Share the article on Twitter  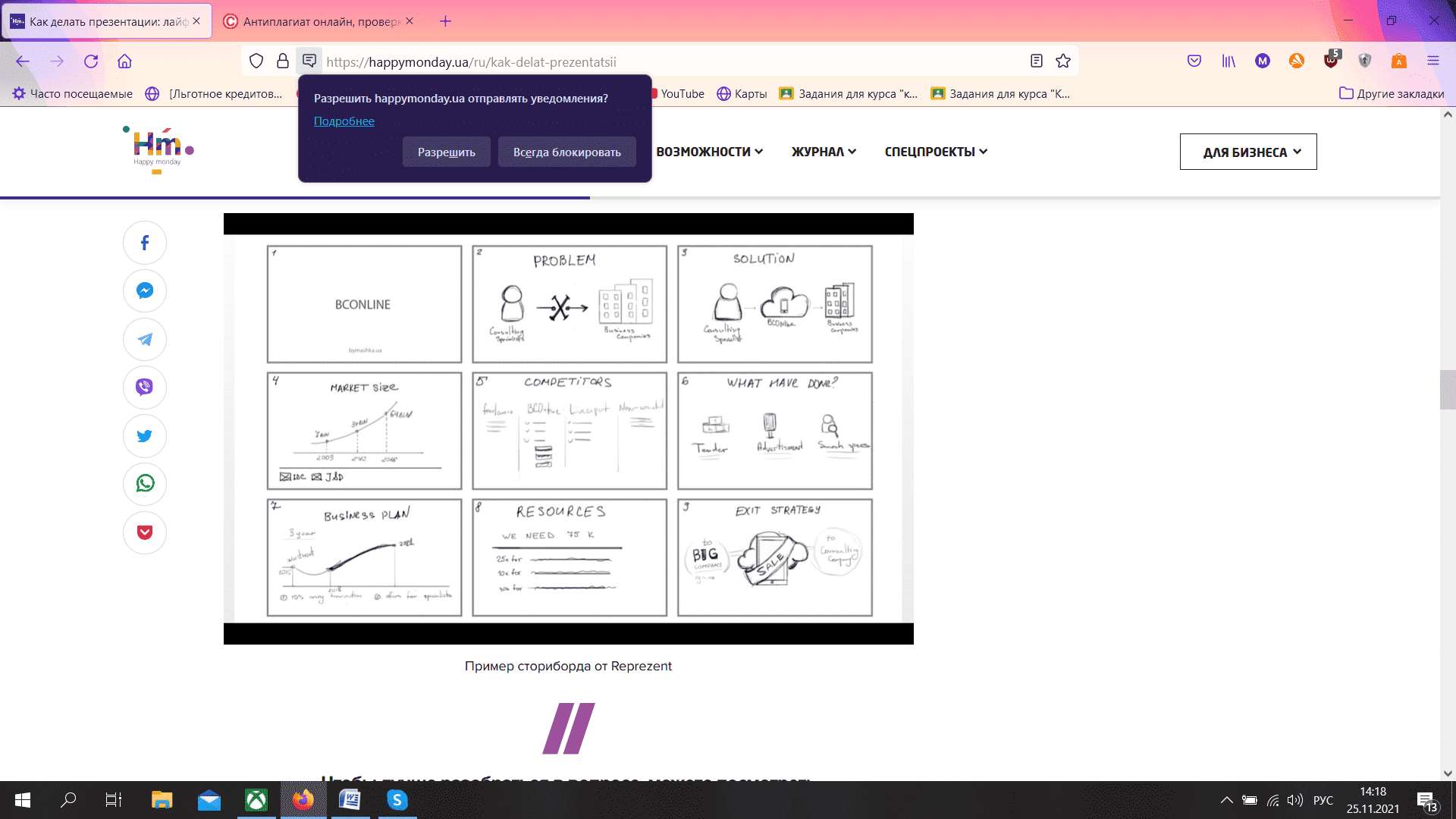coord(145,435)
